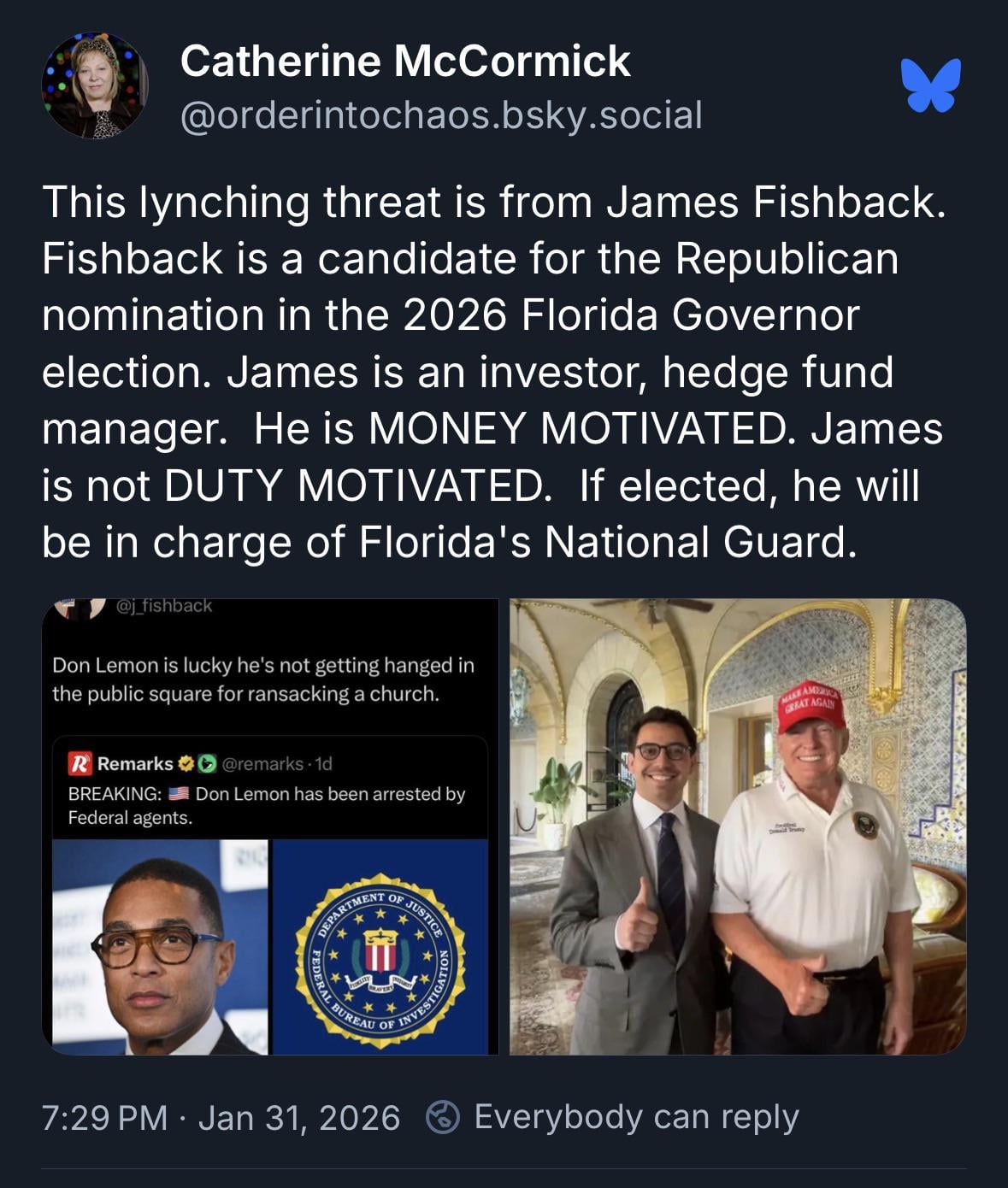Click the Remarks red R logo

click(80, 763)
